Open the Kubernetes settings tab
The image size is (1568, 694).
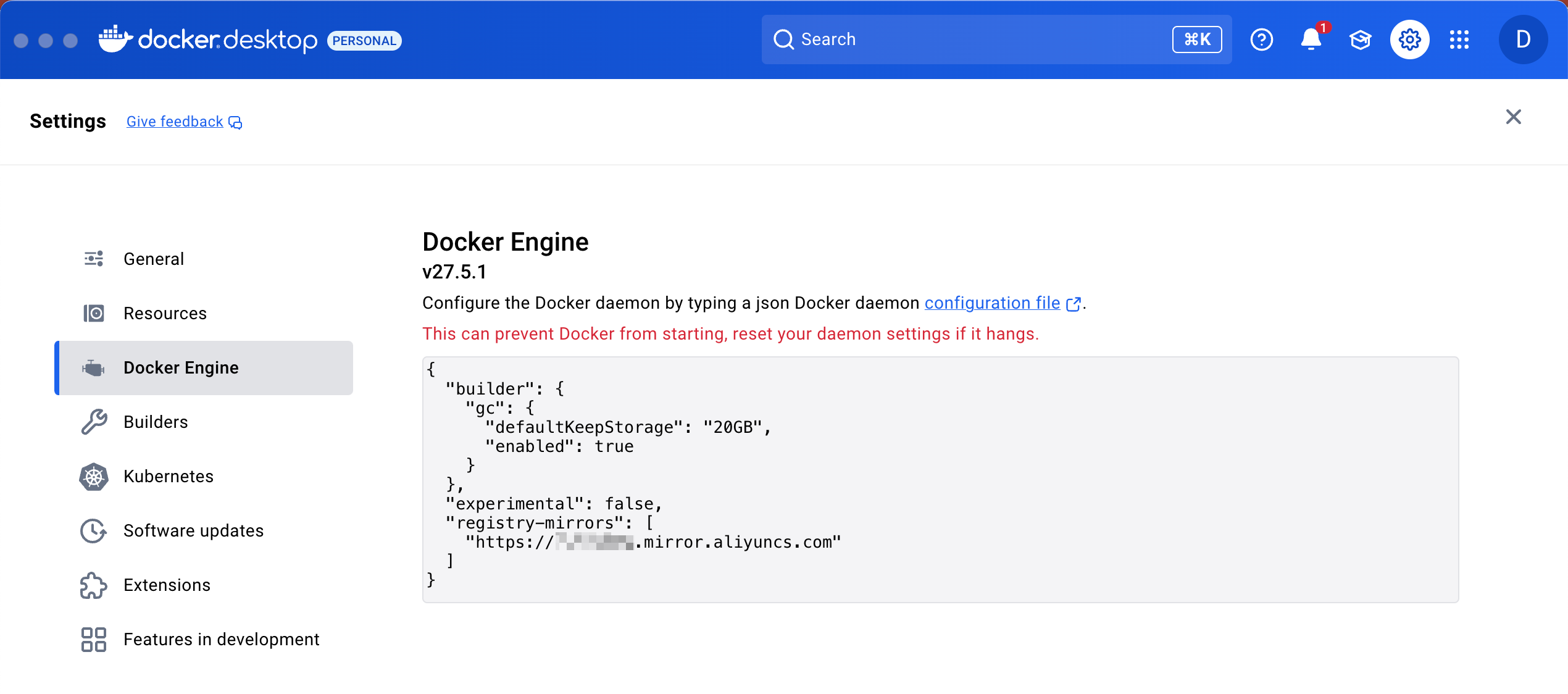[204, 476]
